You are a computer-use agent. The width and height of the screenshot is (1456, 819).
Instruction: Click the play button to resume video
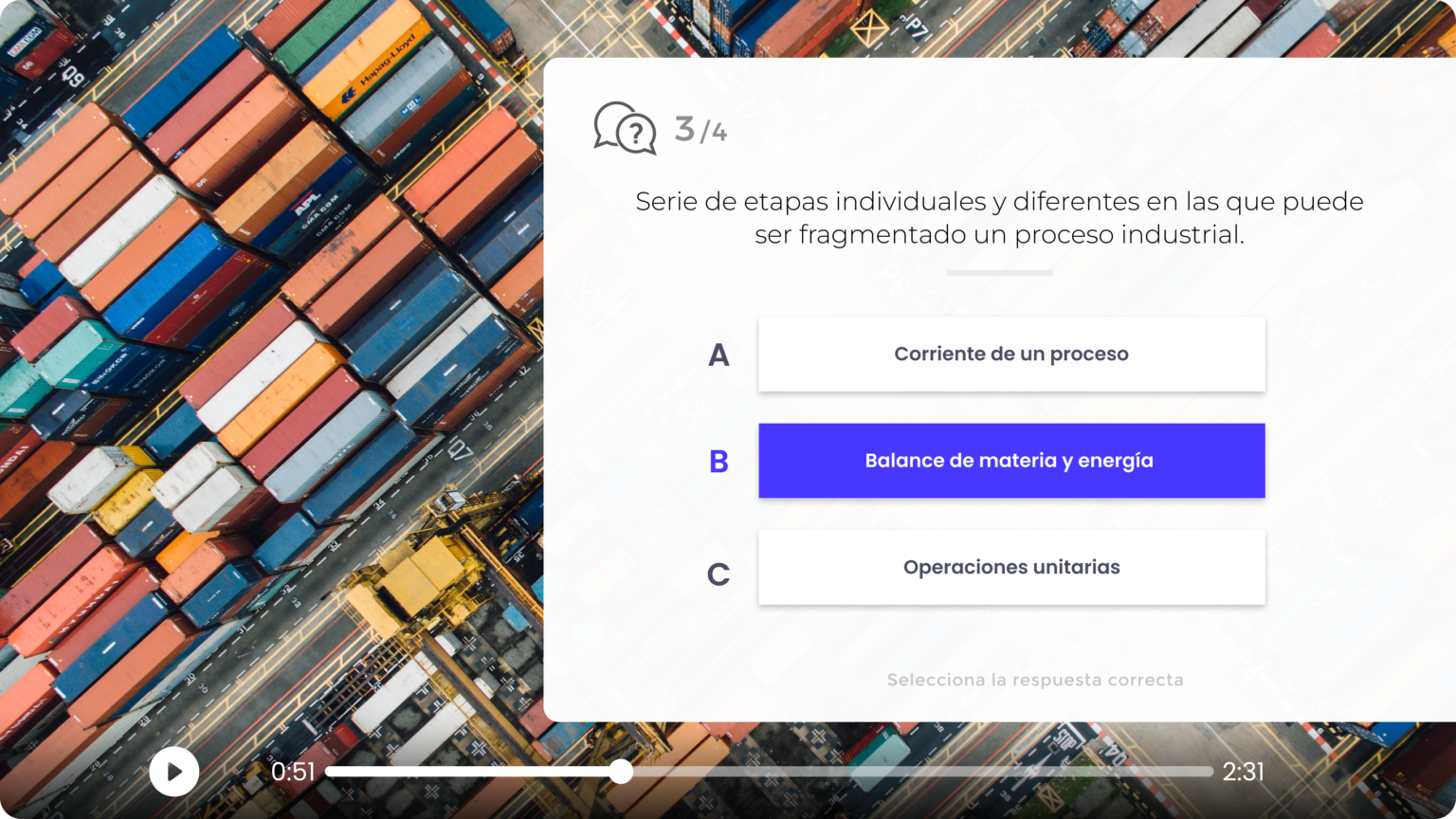(173, 772)
